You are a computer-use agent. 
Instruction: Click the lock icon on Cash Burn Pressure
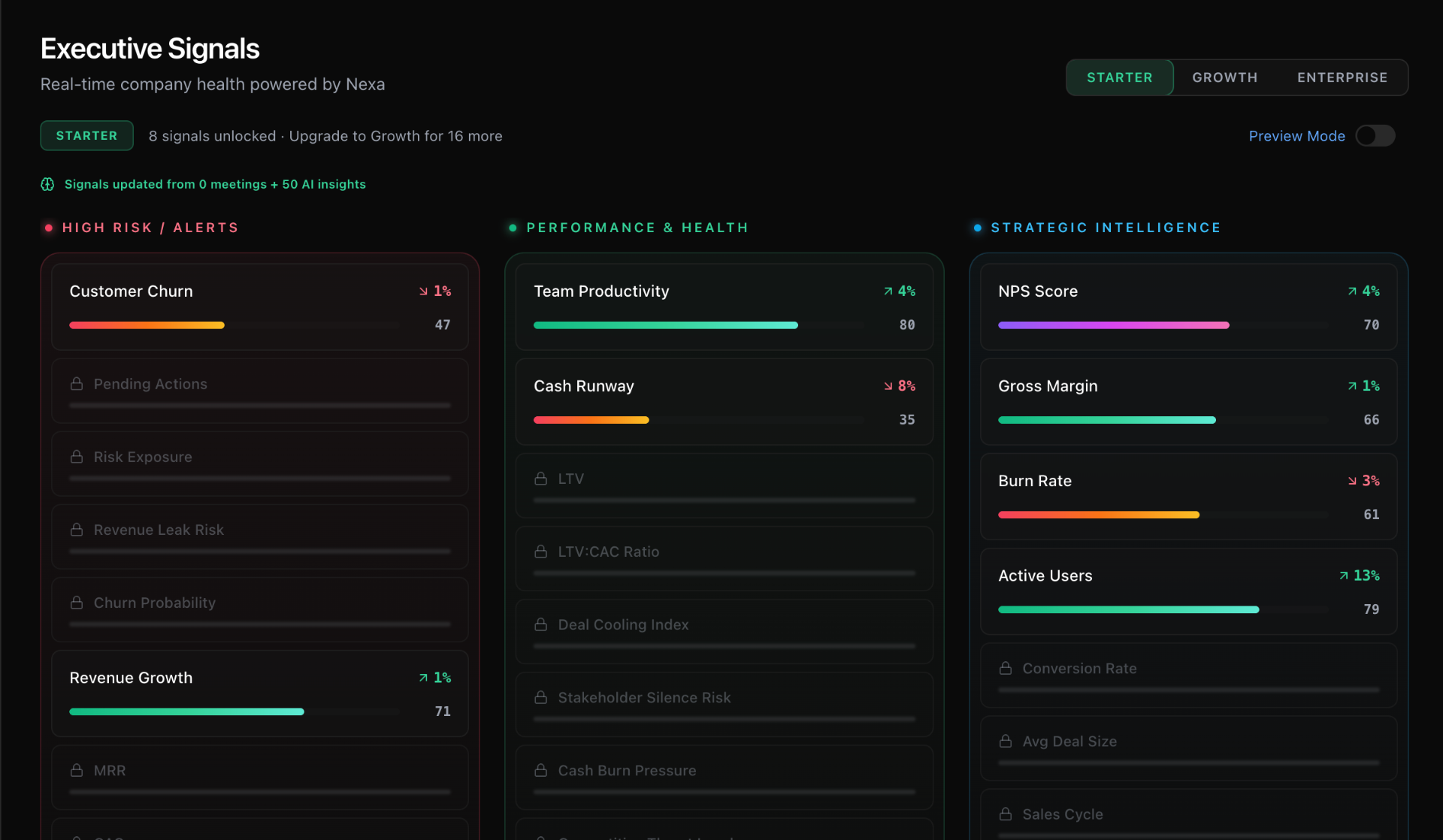pos(540,770)
